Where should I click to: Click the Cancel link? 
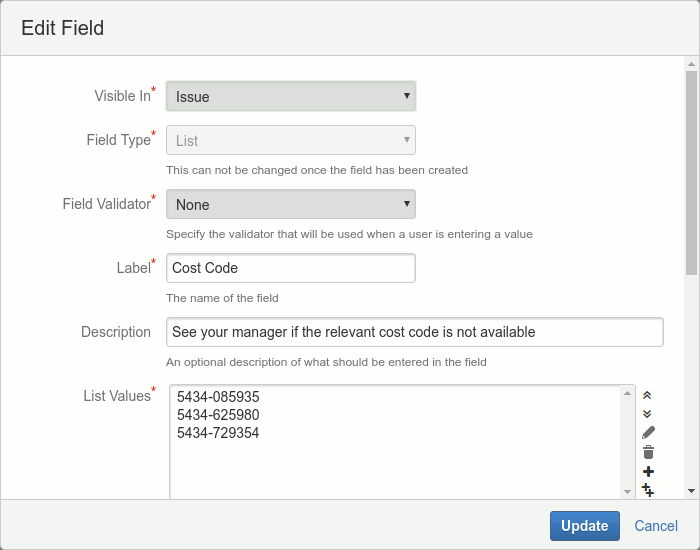tap(656, 526)
